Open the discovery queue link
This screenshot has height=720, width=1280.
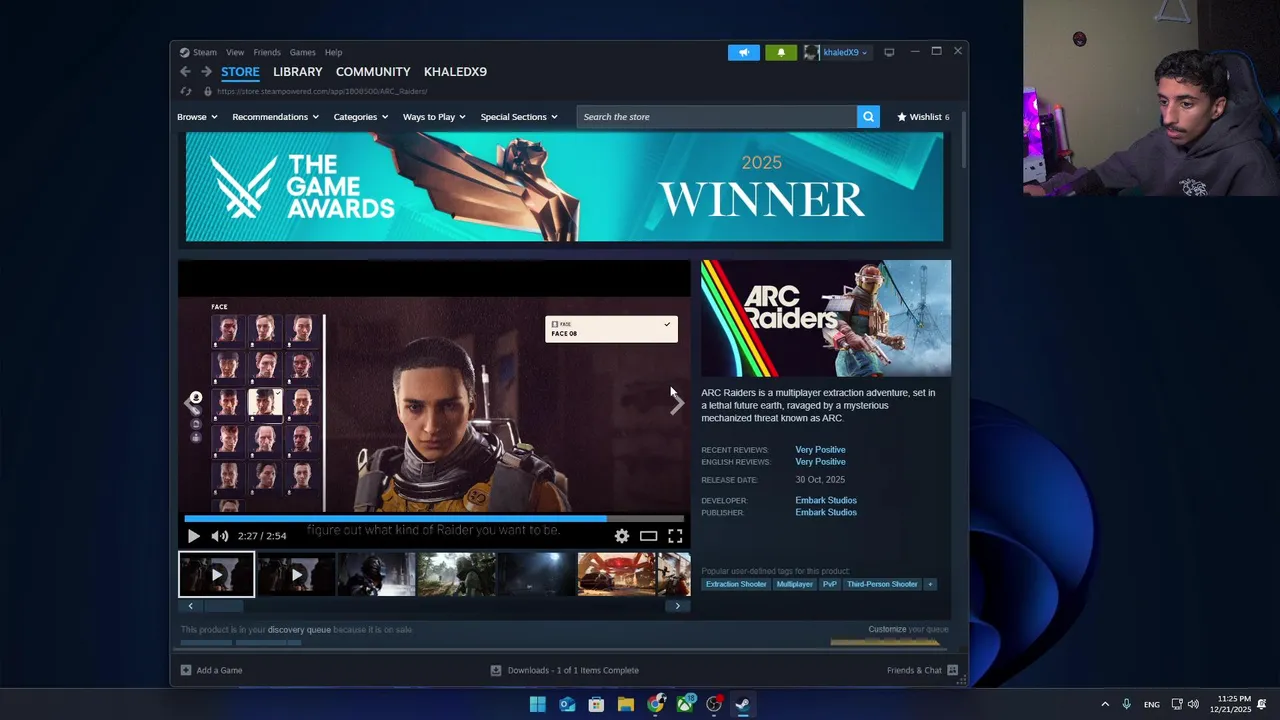point(299,630)
